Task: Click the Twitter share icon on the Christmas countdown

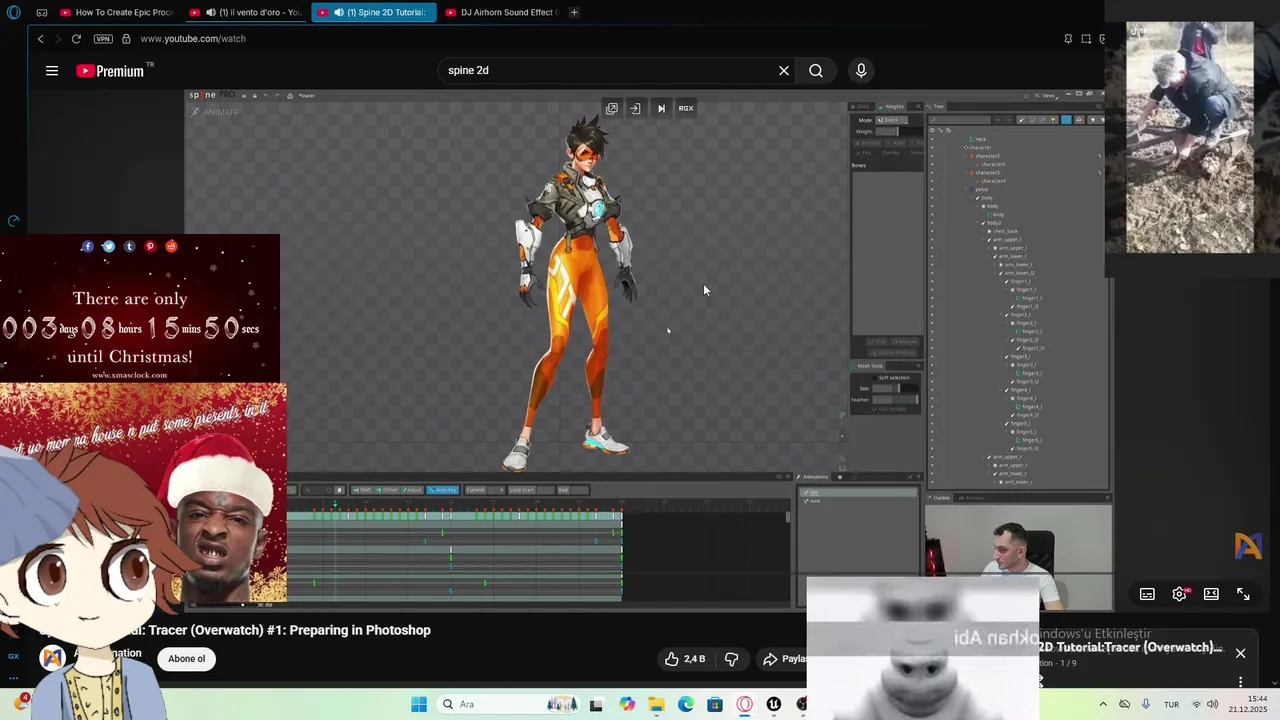Action: (109, 246)
